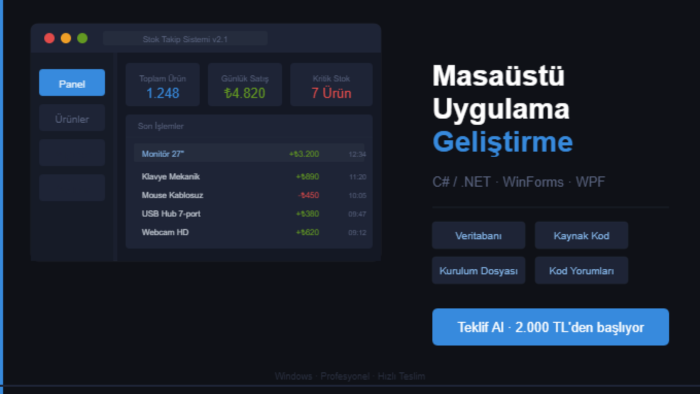
Task: Click the Veritabanı tag button
Action: (x=478, y=236)
